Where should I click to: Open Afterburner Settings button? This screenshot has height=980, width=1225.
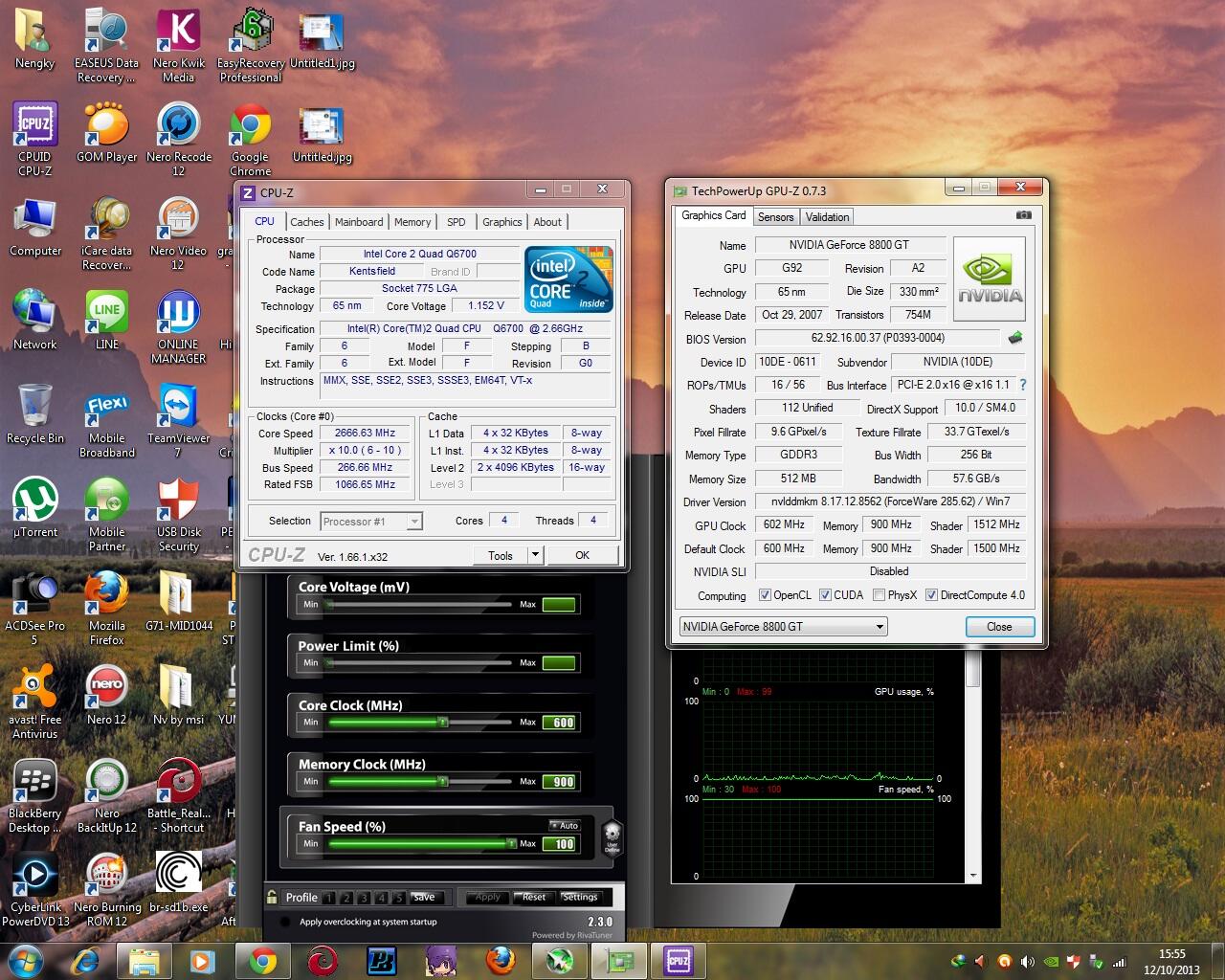(579, 898)
